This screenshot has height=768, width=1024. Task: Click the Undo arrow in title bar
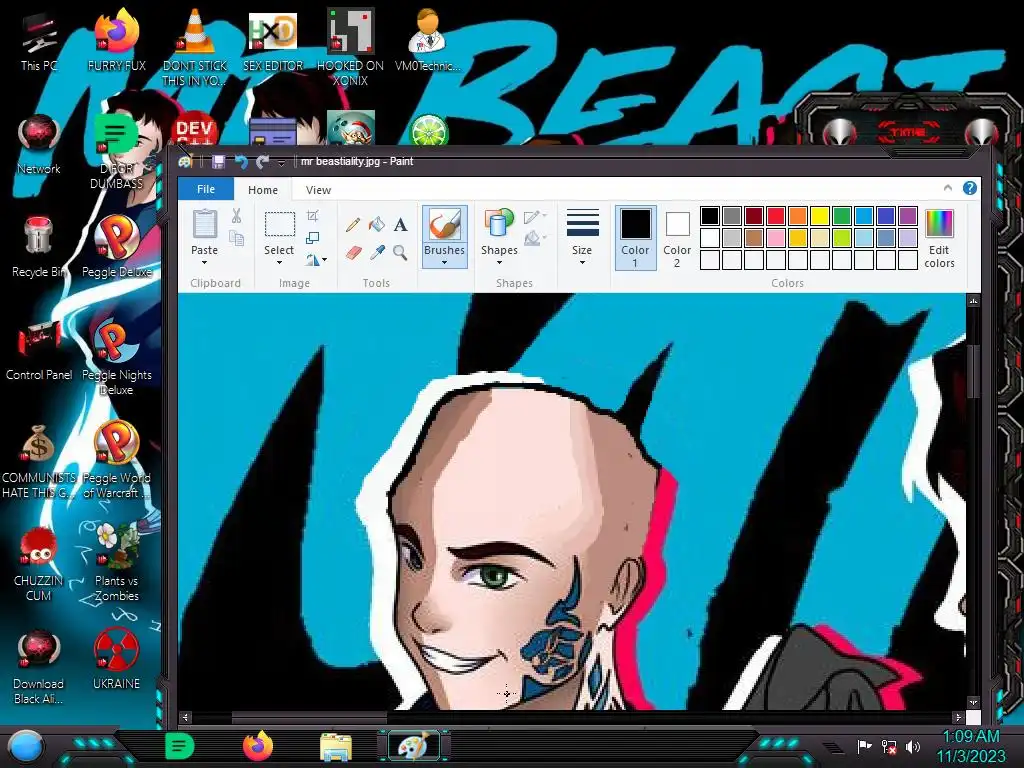click(x=241, y=161)
